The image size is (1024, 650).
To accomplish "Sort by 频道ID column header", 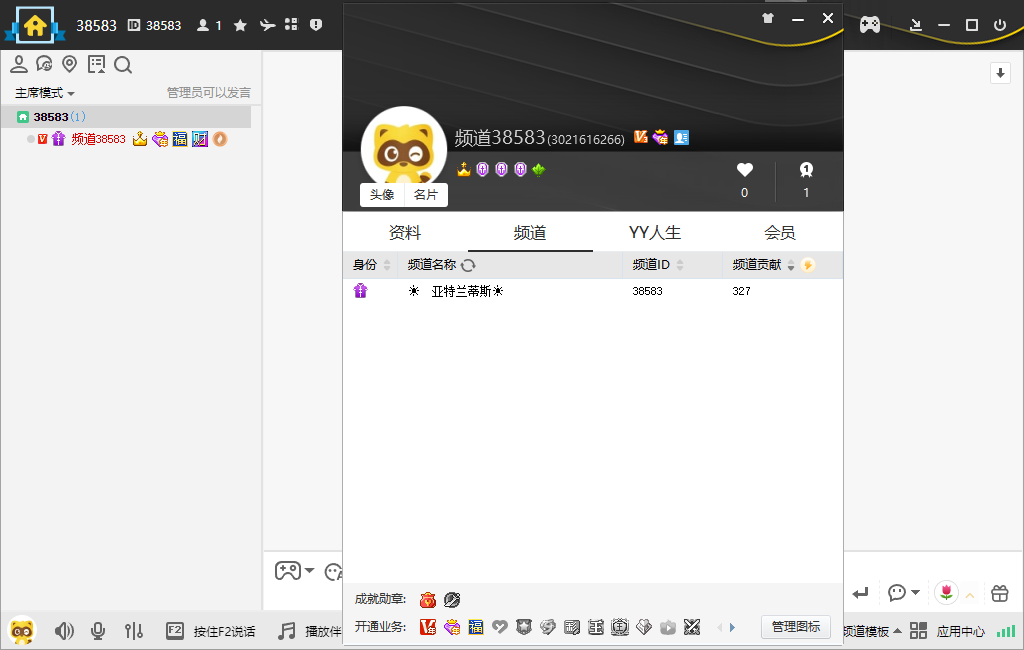I will [x=672, y=265].
